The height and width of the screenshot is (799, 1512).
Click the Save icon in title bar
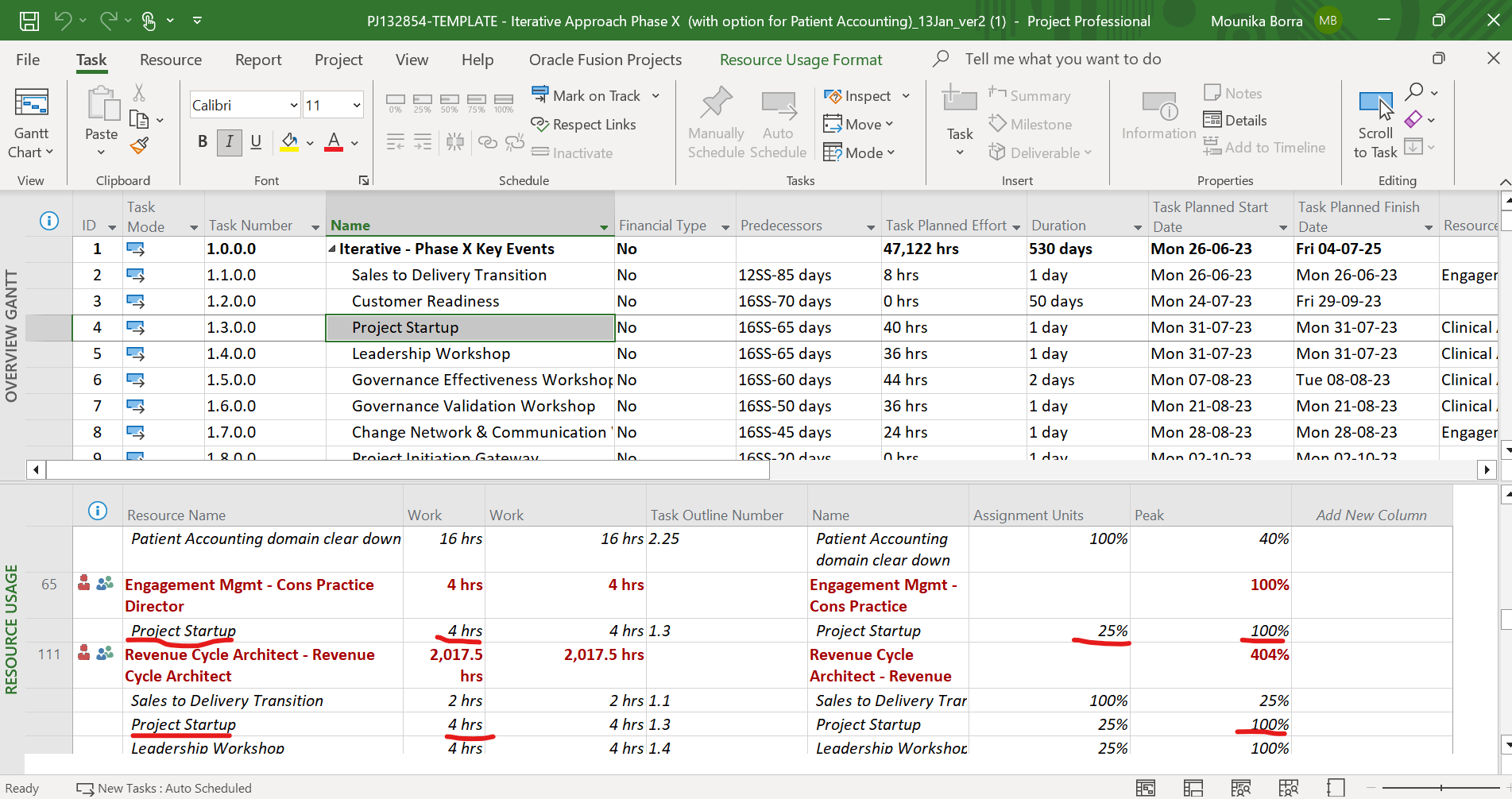coord(29,21)
